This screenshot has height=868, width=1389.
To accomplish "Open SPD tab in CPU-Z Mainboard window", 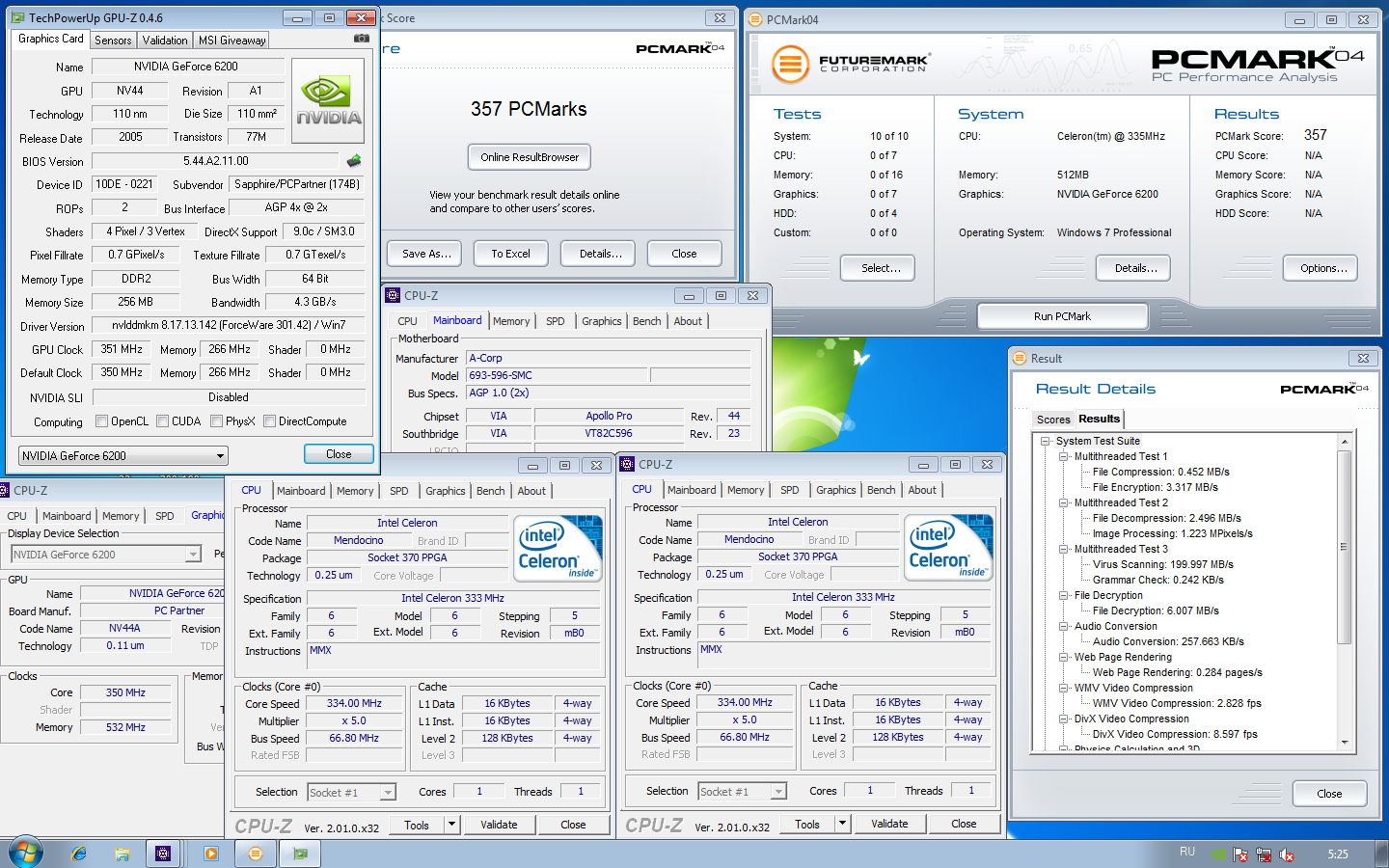I will [556, 321].
